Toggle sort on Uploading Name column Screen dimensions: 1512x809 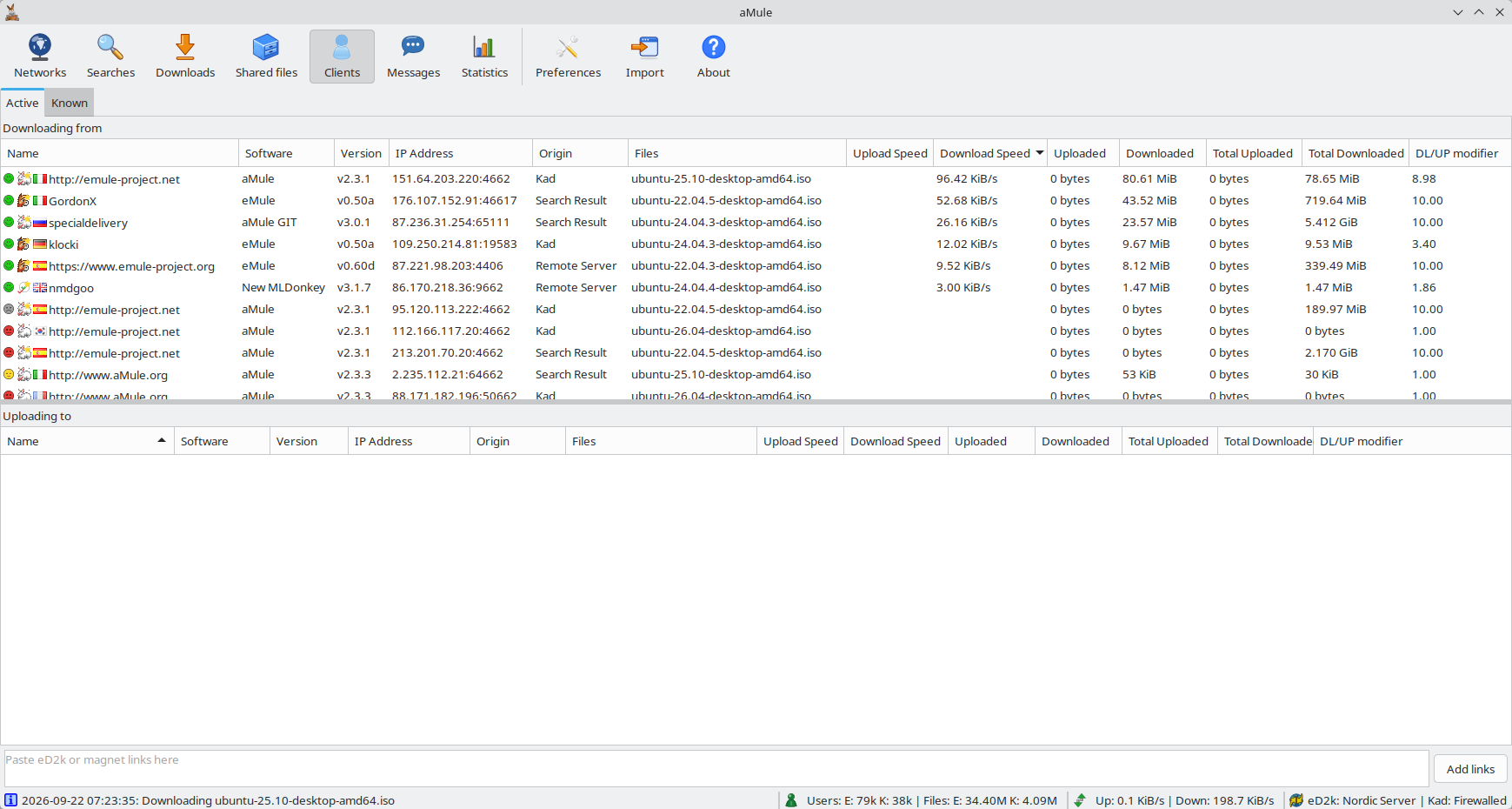pos(87,441)
